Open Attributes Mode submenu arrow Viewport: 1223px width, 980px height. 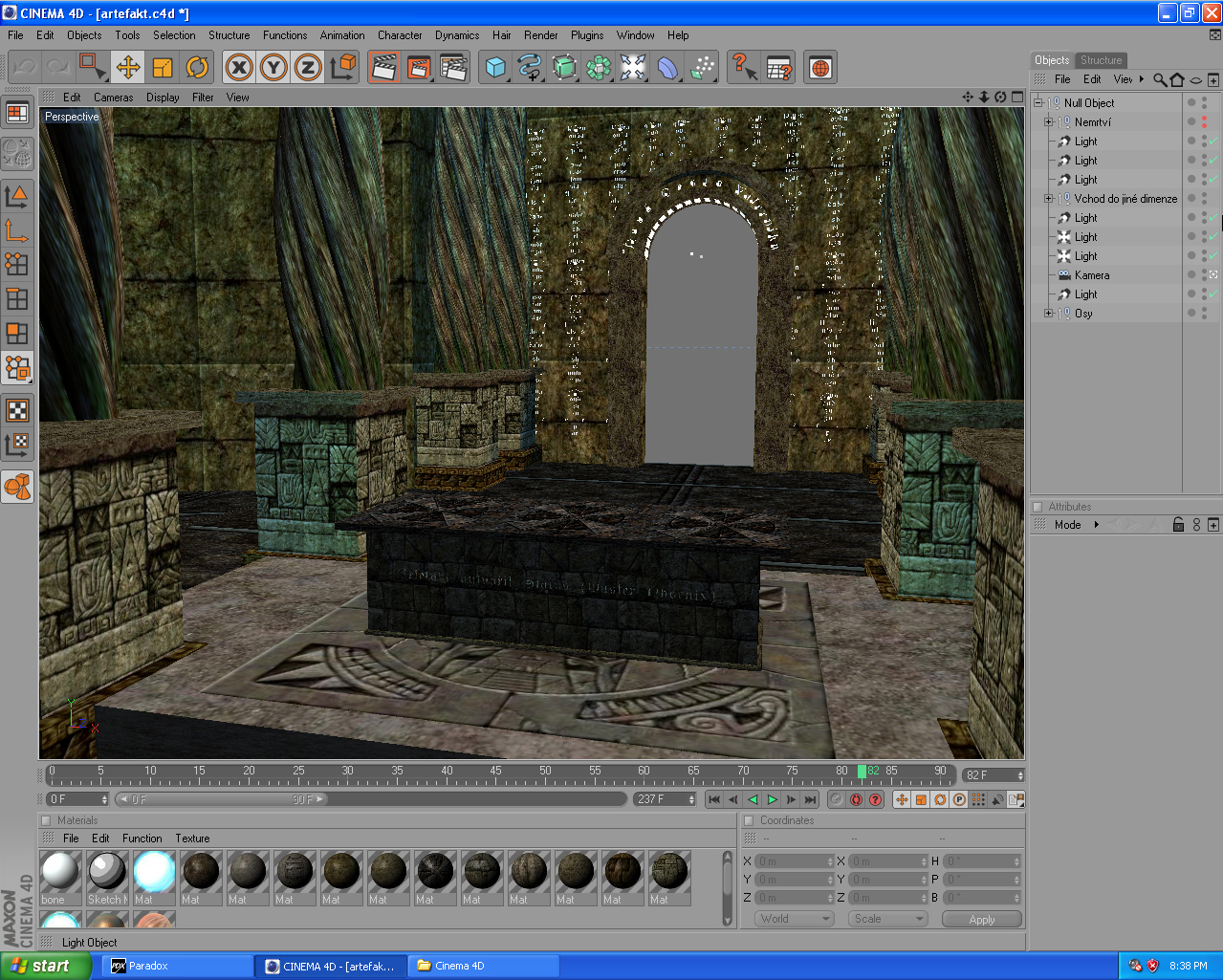click(1096, 525)
